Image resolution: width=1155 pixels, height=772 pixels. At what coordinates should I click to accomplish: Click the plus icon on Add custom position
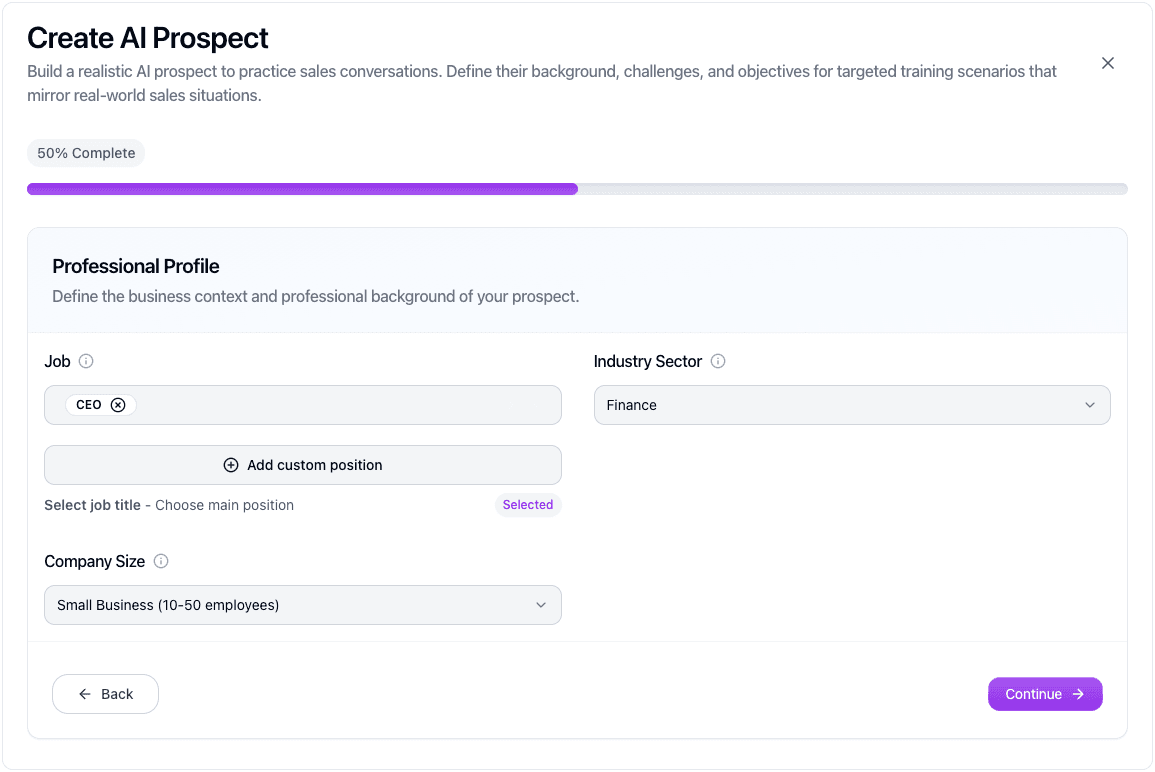231,465
